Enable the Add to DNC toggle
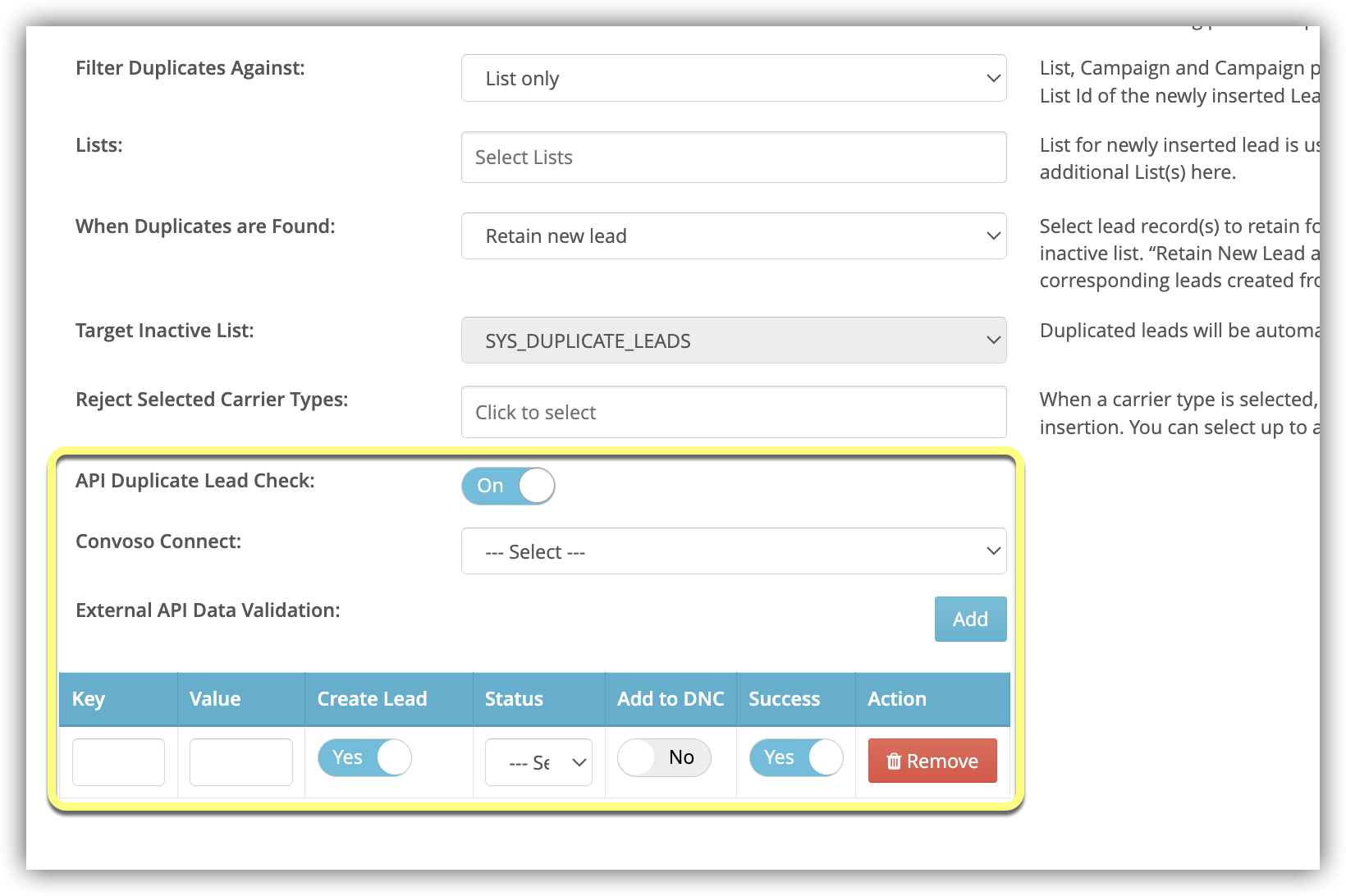 coord(664,757)
